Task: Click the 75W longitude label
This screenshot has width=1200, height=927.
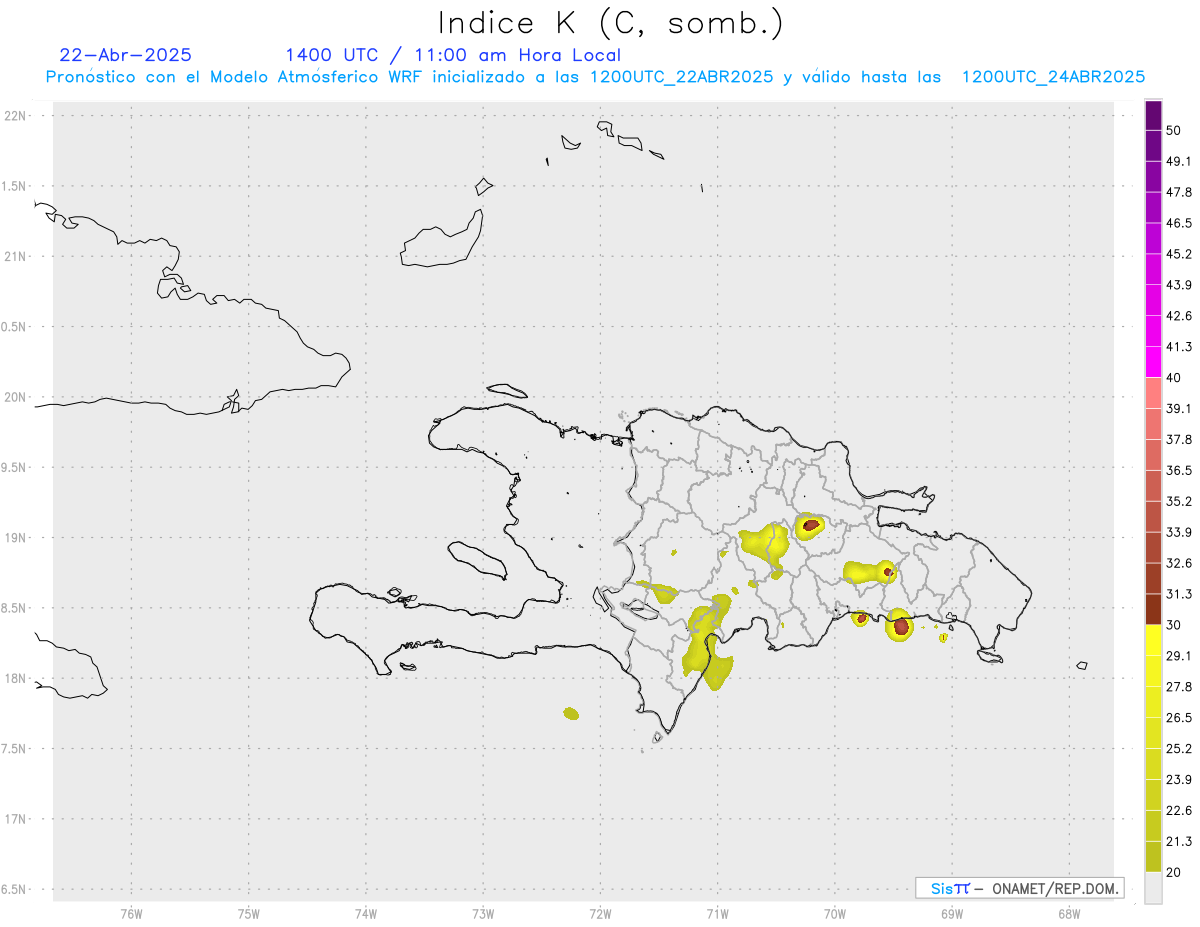Action: 249,913
